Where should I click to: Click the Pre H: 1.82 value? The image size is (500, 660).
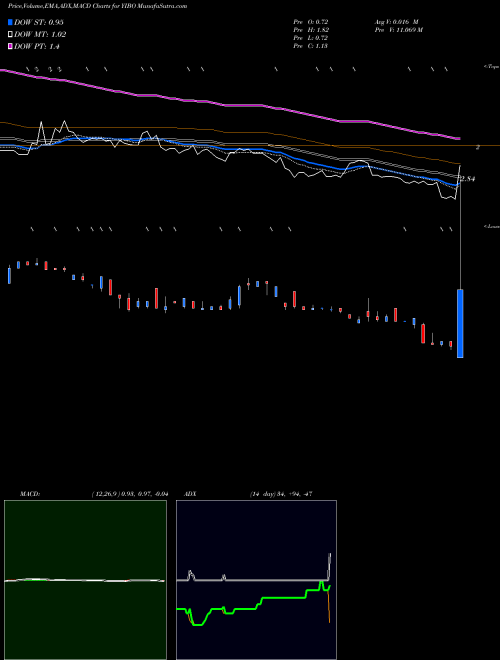coord(311,30)
